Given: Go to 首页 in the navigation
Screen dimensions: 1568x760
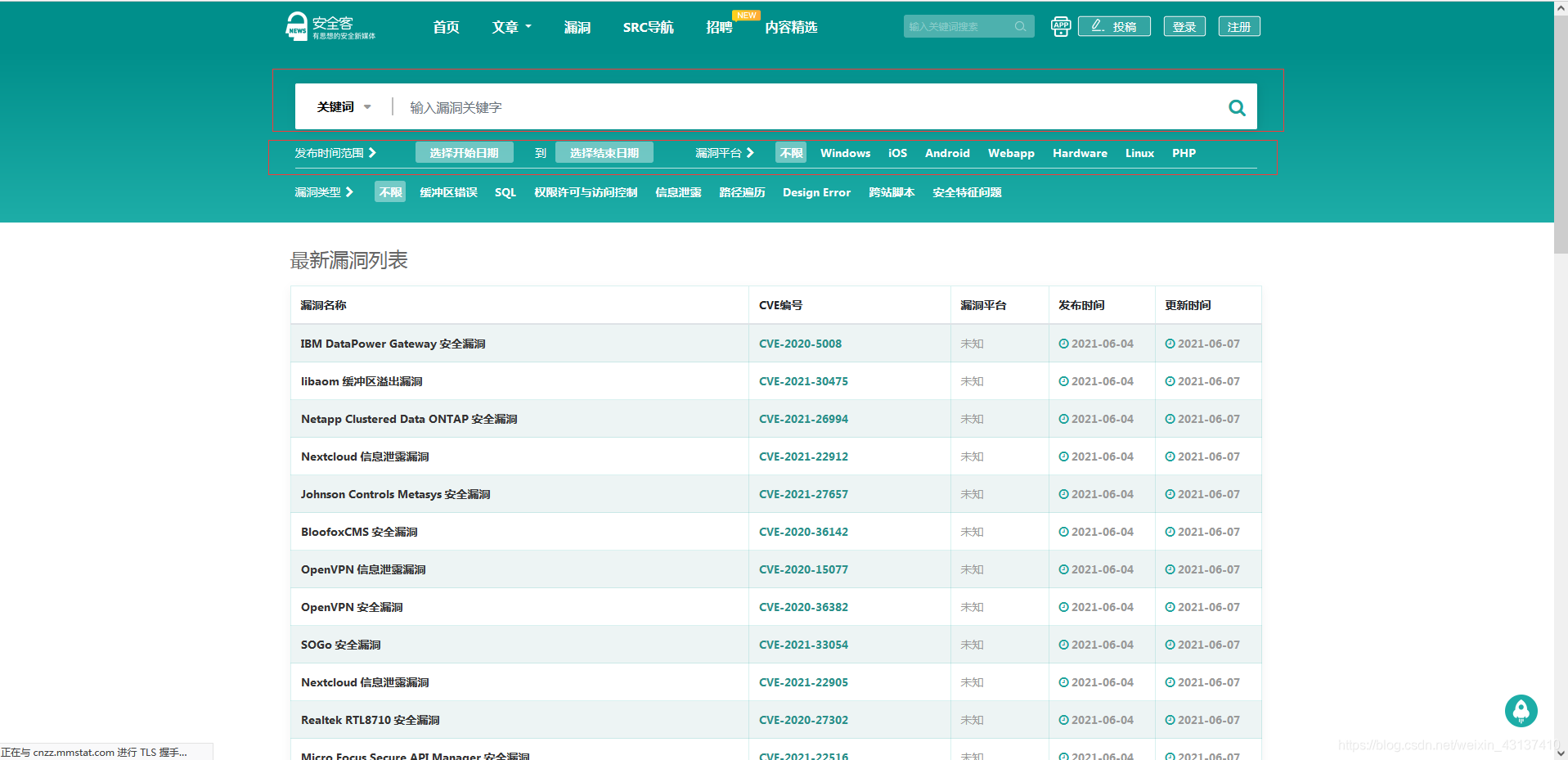Looking at the screenshot, I should click(446, 27).
